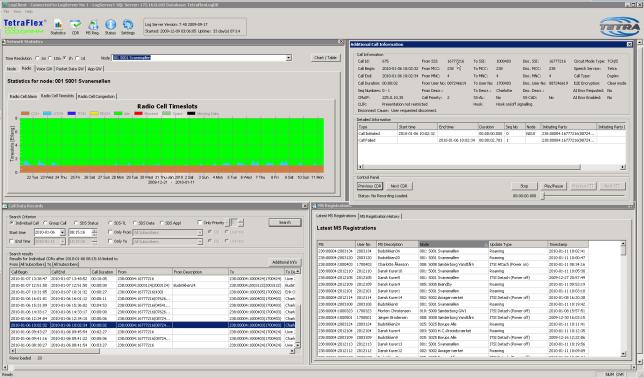644x378 pixels.
Task: Select the SDS Status radio button
Action: (76, 223)
